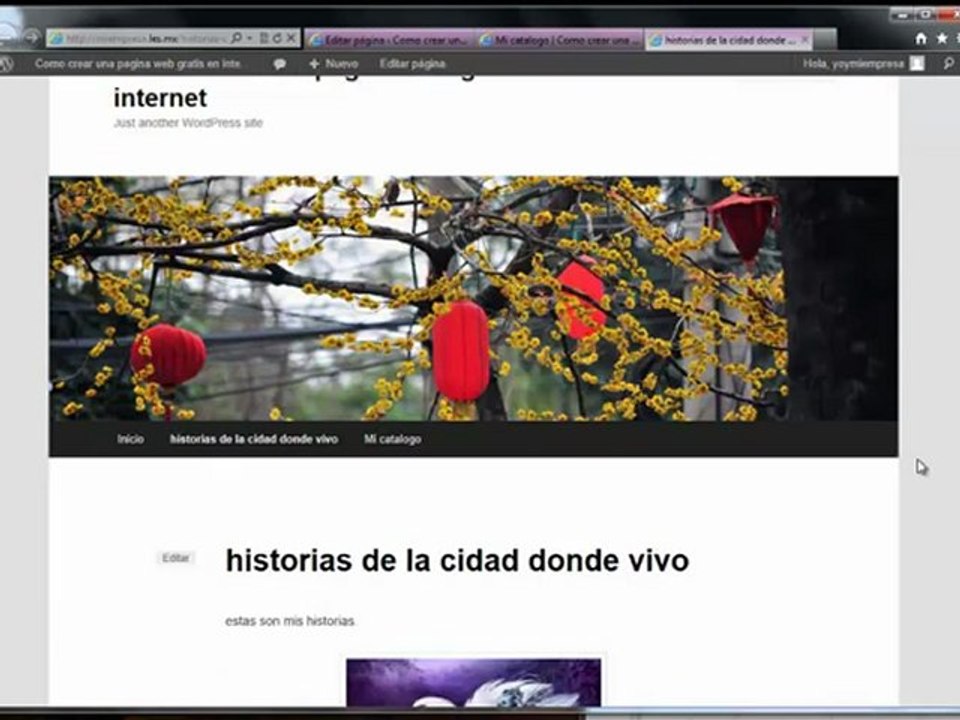This screenshot has width=960, height=720.
Task: Click the 'estas son mis historias' paragraph text
Action: coord(290,621)
